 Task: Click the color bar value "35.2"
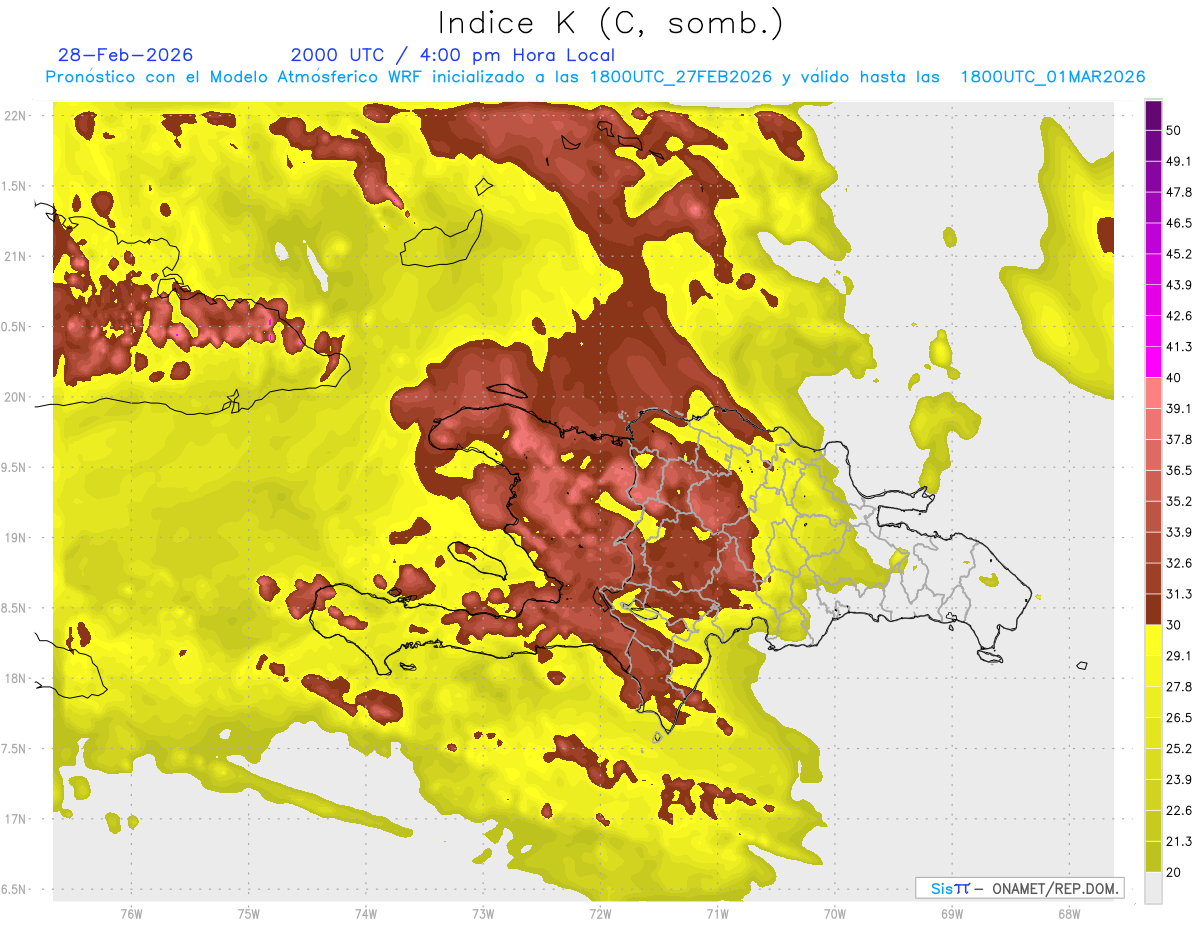point(1179,501)
